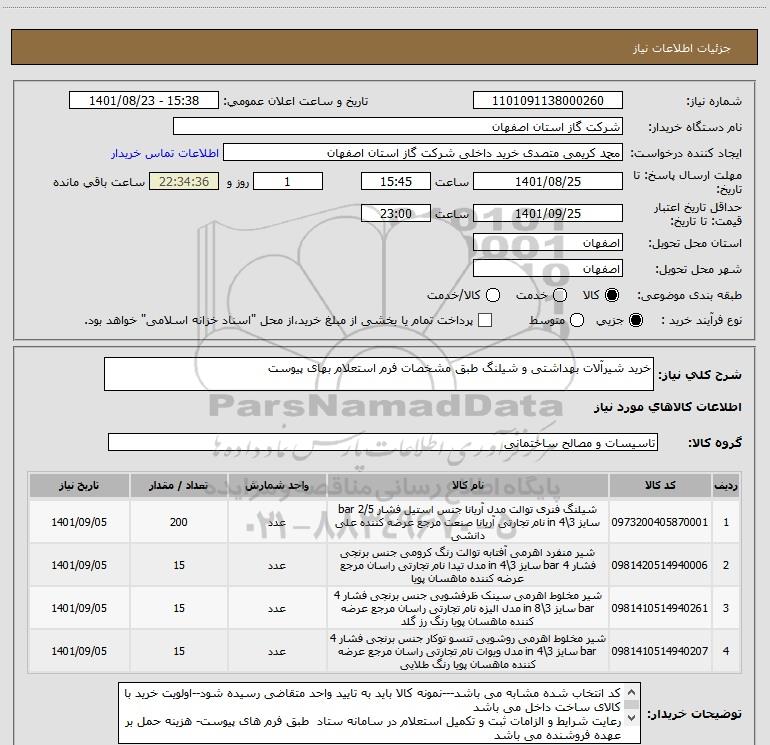Click quantity 200 in row 1

coord(179,522)
